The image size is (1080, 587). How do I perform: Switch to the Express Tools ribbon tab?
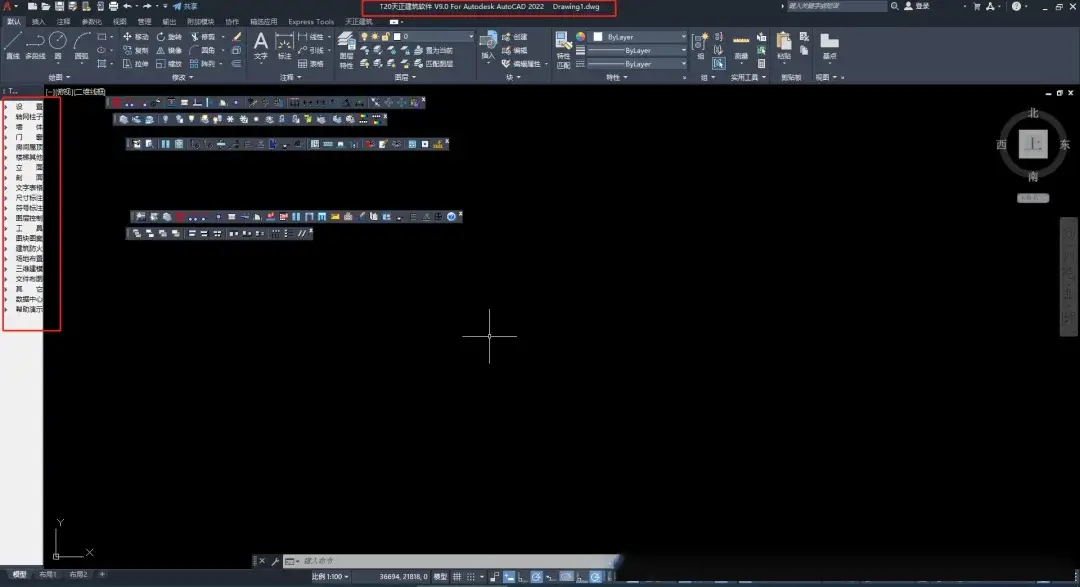310,21
